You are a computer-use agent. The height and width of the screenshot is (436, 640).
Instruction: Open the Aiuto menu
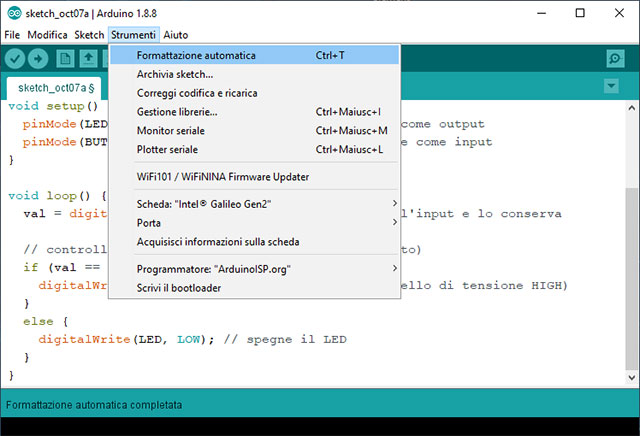(x=176, y=35)
